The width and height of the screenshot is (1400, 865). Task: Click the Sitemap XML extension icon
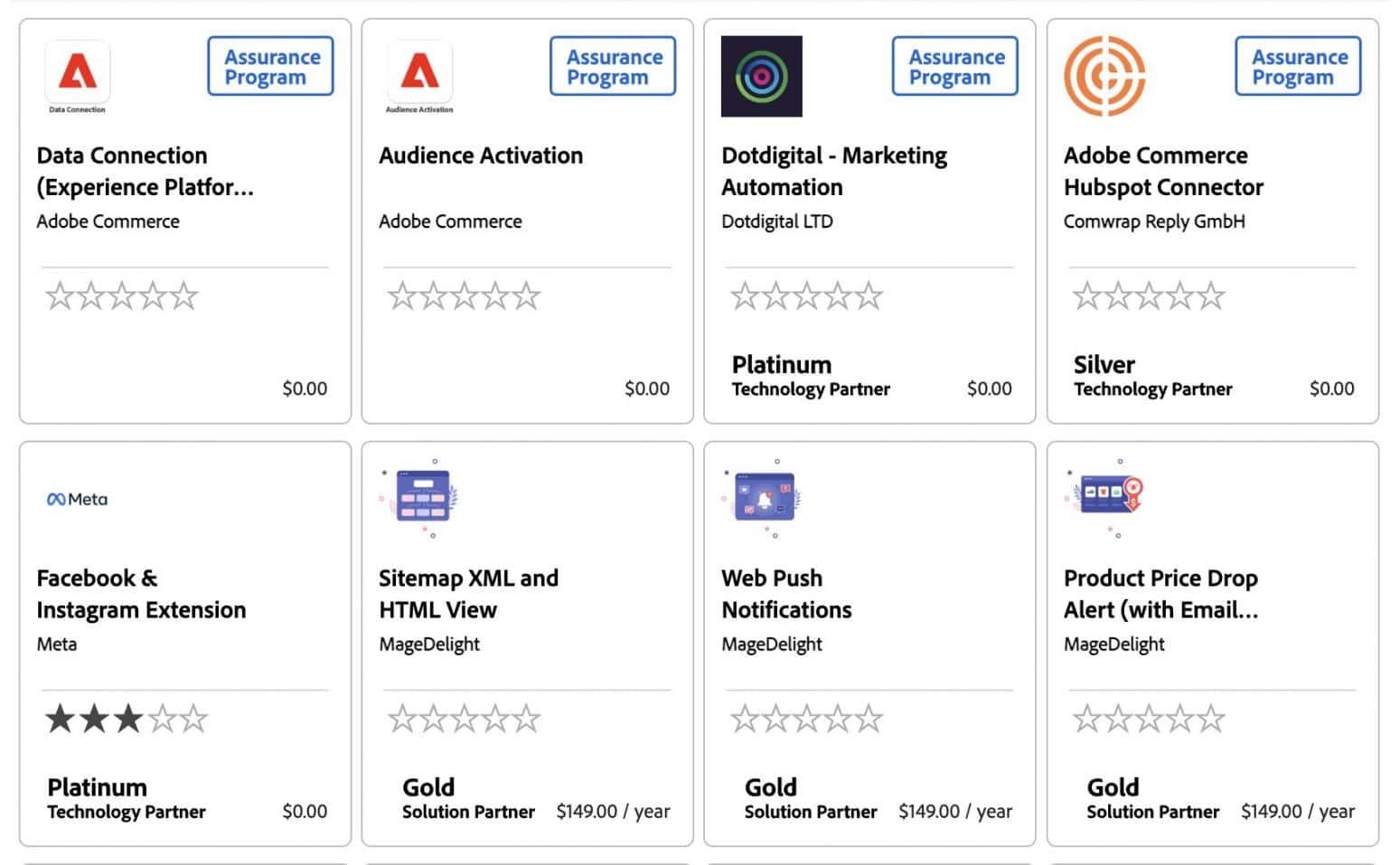421,498
